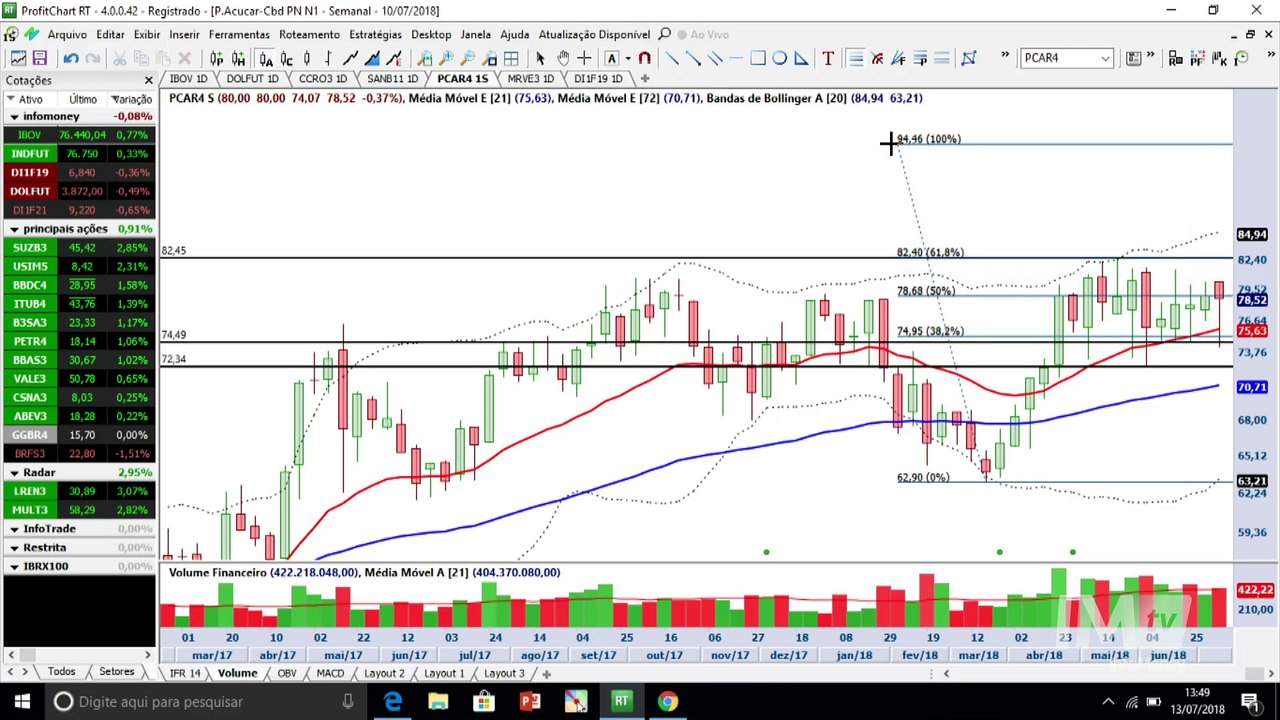Switch to the MRVE3 1D chart tab
1280x720 pixels.
coord(530,78)
